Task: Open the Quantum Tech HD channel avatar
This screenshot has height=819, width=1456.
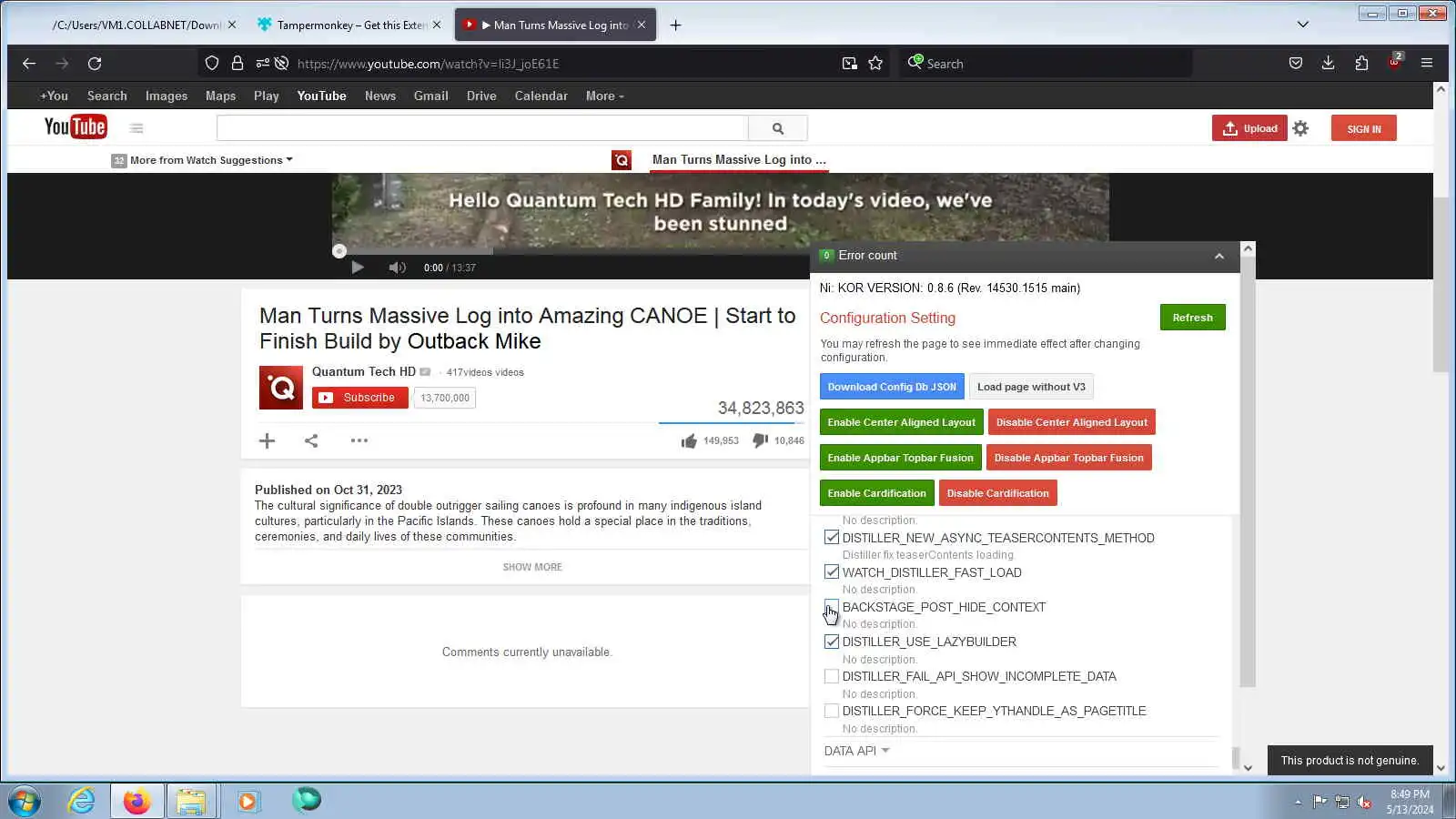Action: [281, 388]
